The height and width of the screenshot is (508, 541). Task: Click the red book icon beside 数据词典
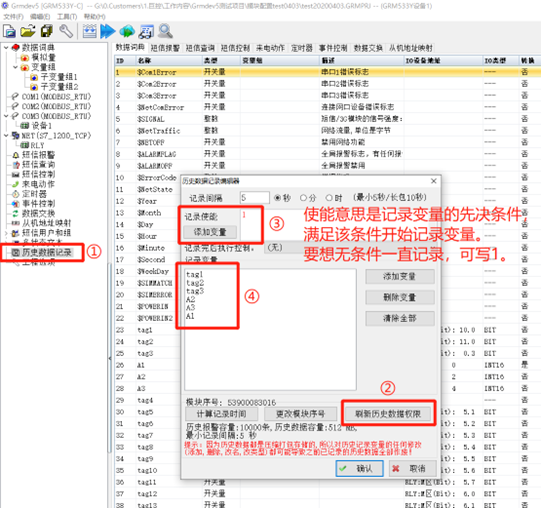[16, 47]
